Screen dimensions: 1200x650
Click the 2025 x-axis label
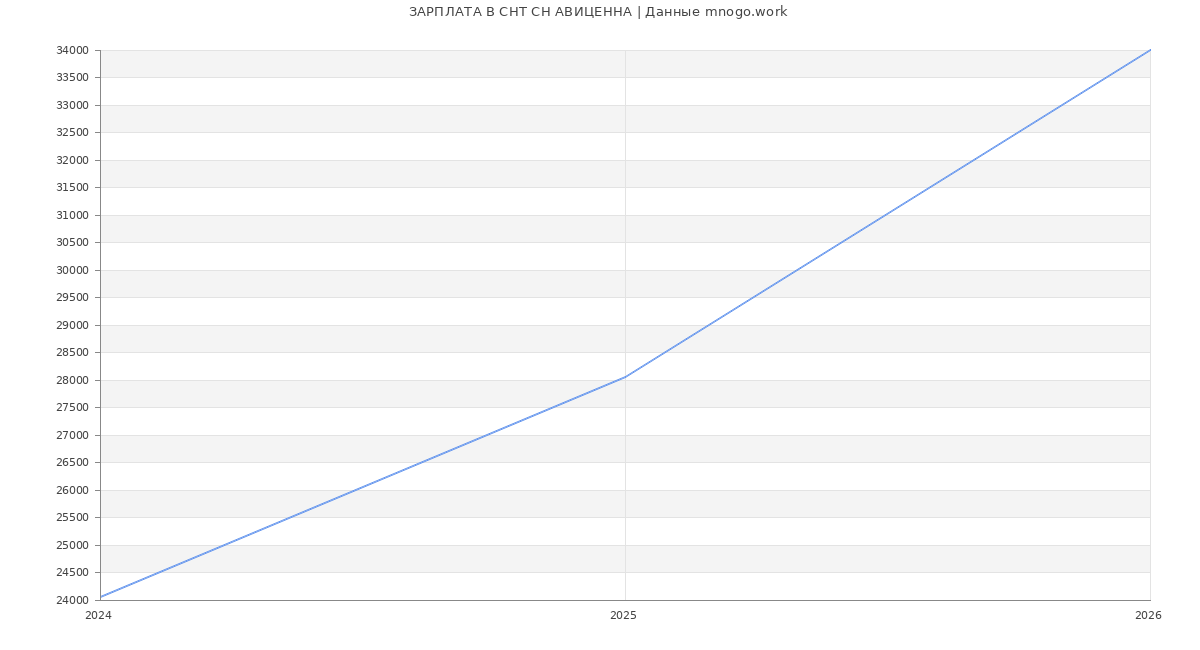click(623, 615)
